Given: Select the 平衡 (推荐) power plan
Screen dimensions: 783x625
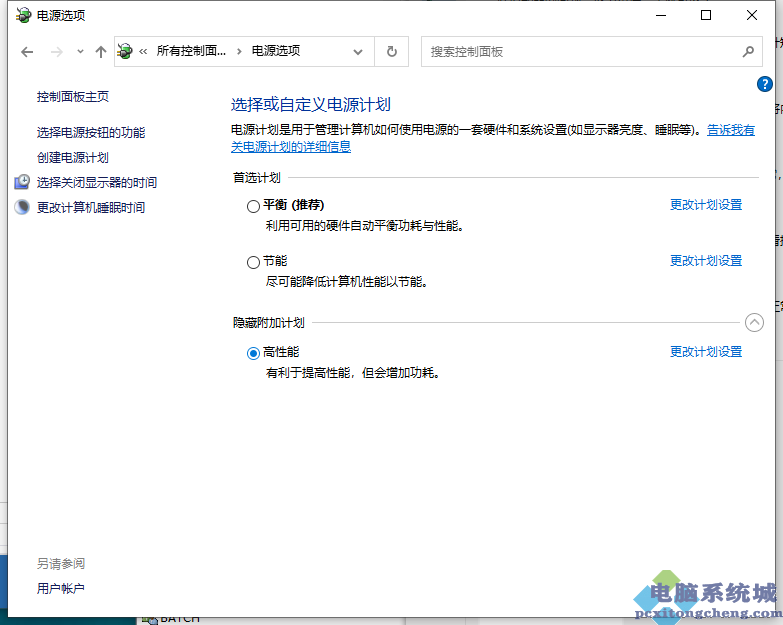Looking at the screenshot, I should click(x=253, y=206).
